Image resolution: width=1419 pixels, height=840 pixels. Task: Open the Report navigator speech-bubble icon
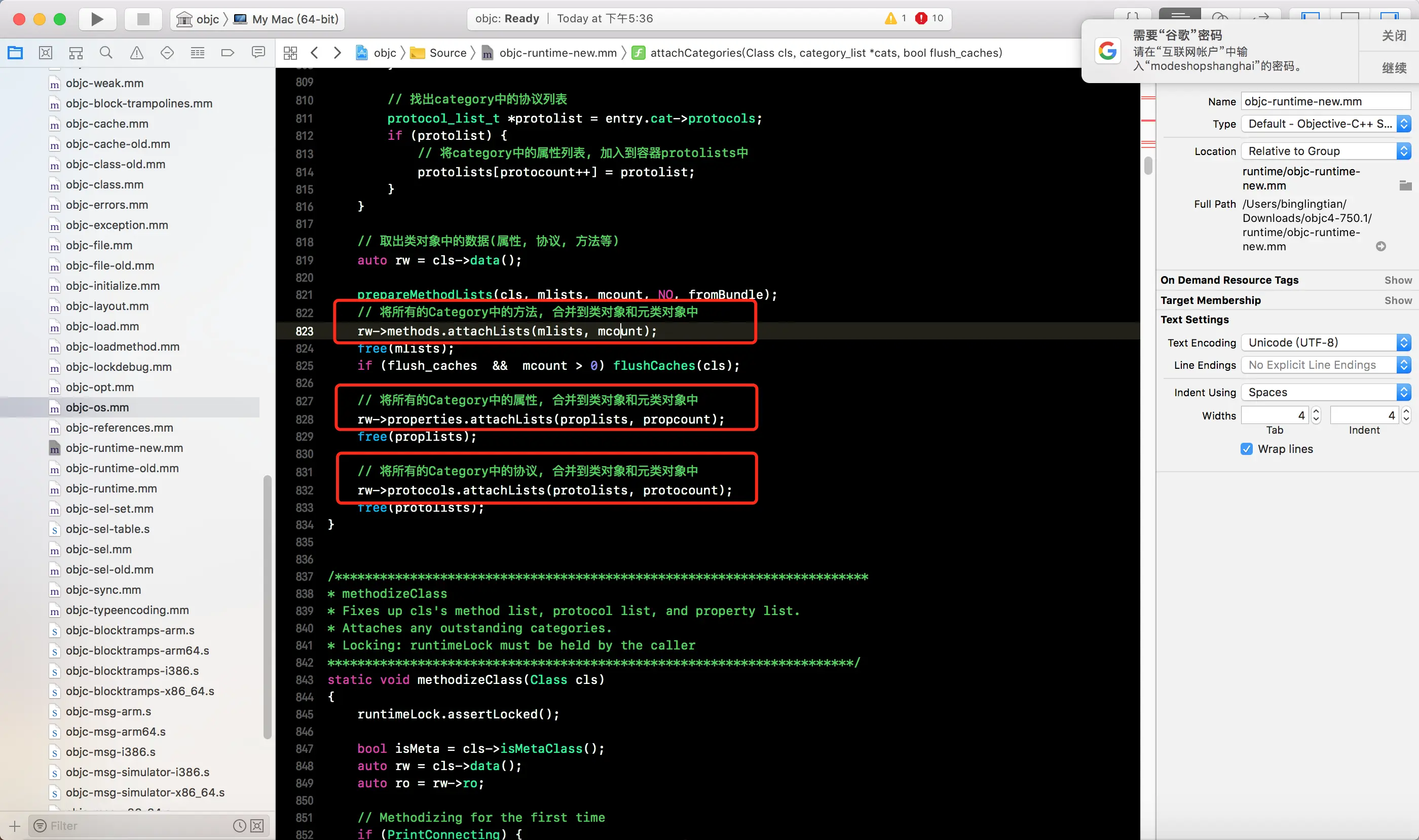(x=258, y=53)
